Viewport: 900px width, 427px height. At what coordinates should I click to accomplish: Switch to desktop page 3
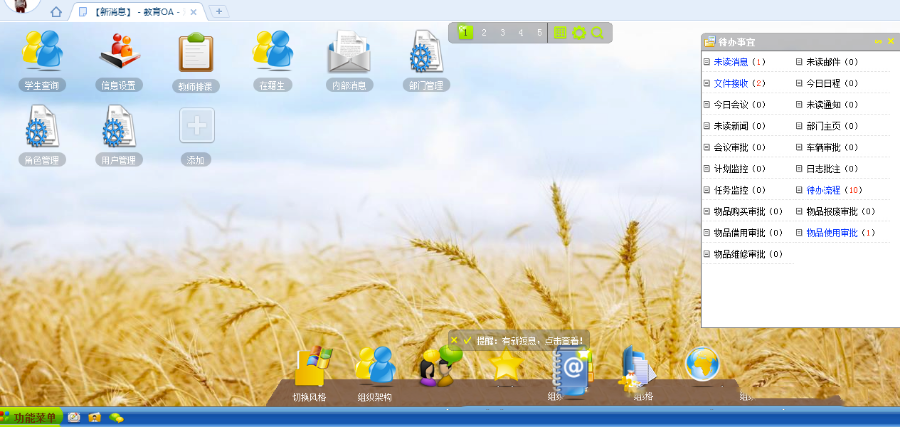pos(502,33)
